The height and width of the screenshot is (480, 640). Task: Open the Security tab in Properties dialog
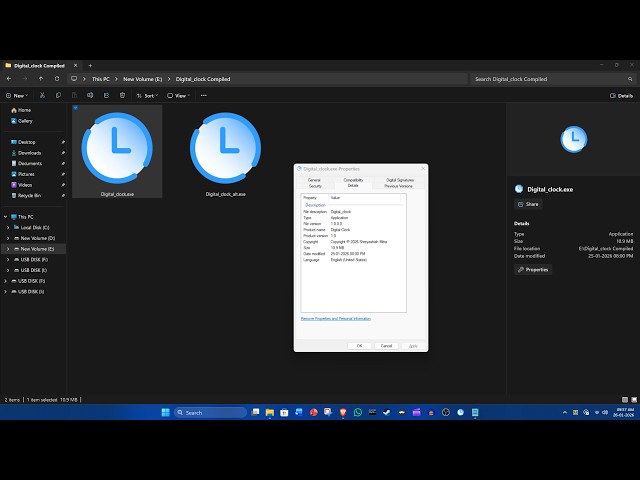coord(315,186)
